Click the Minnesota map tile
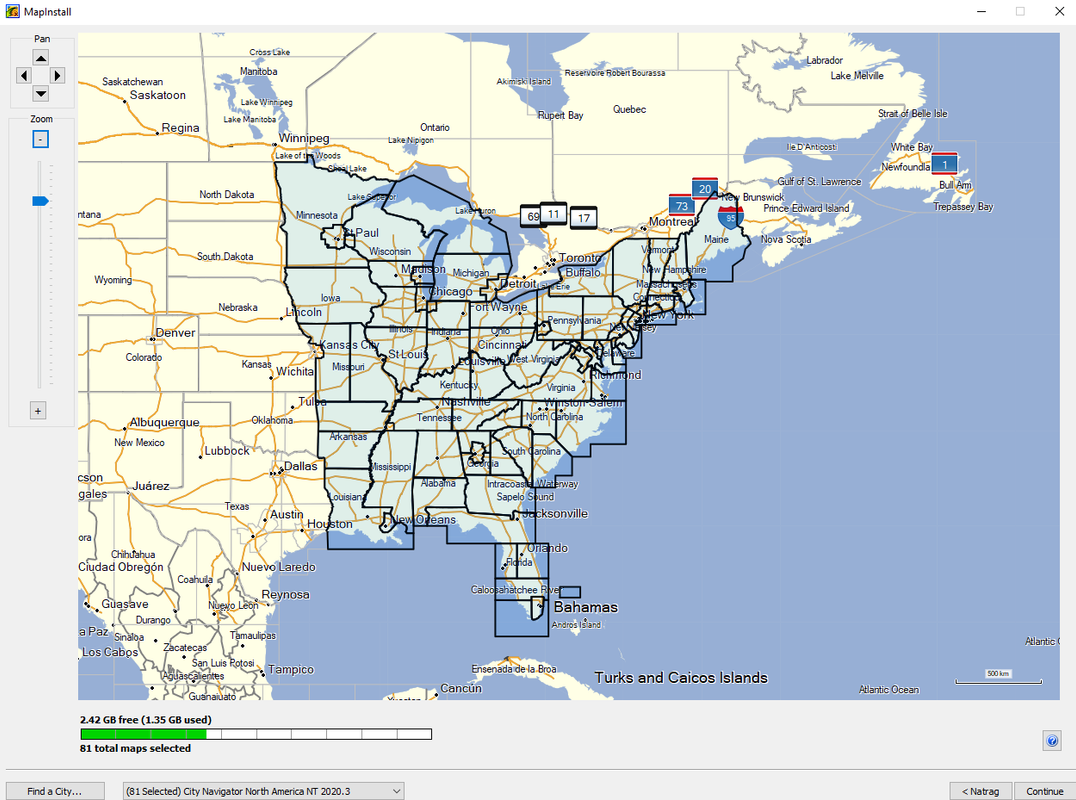This screenshot has width=1076, height=800. (316, 215)
